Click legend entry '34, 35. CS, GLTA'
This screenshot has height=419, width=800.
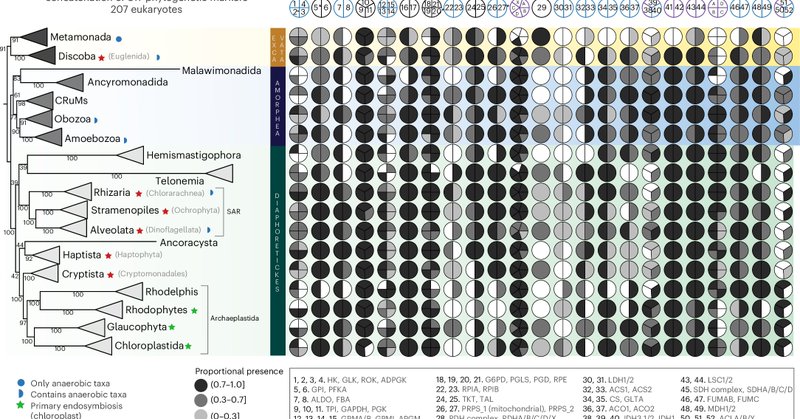(x=613, y=399)
